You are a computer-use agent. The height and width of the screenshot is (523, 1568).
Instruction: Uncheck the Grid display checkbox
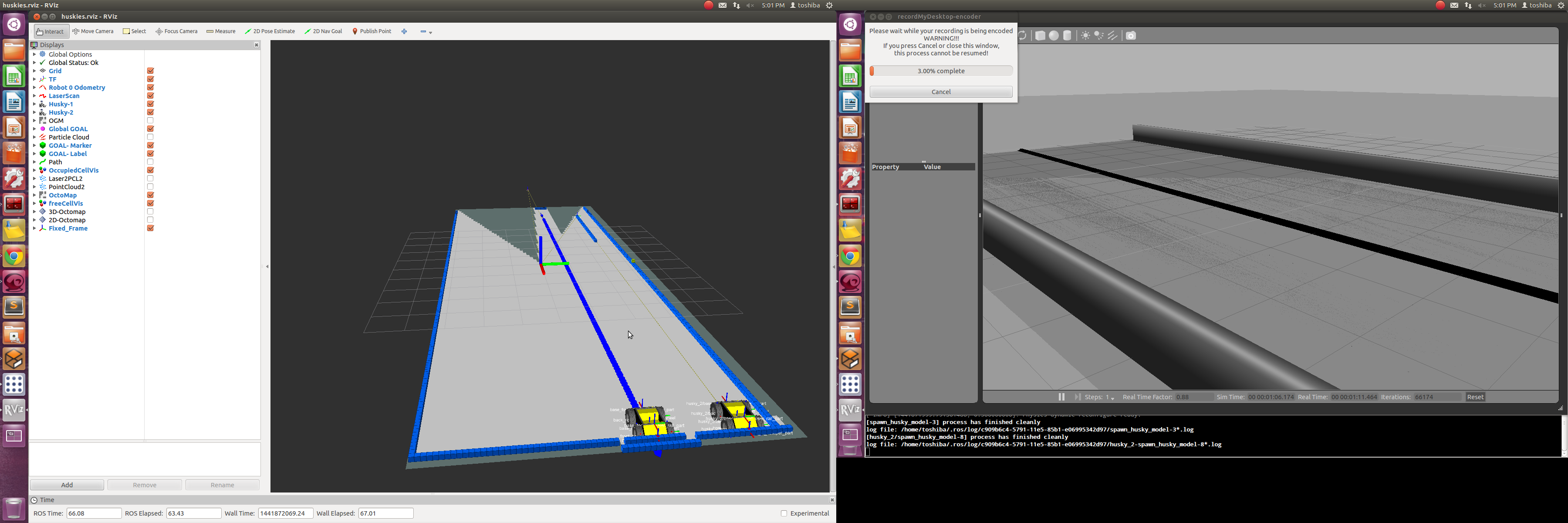point(150,71)
